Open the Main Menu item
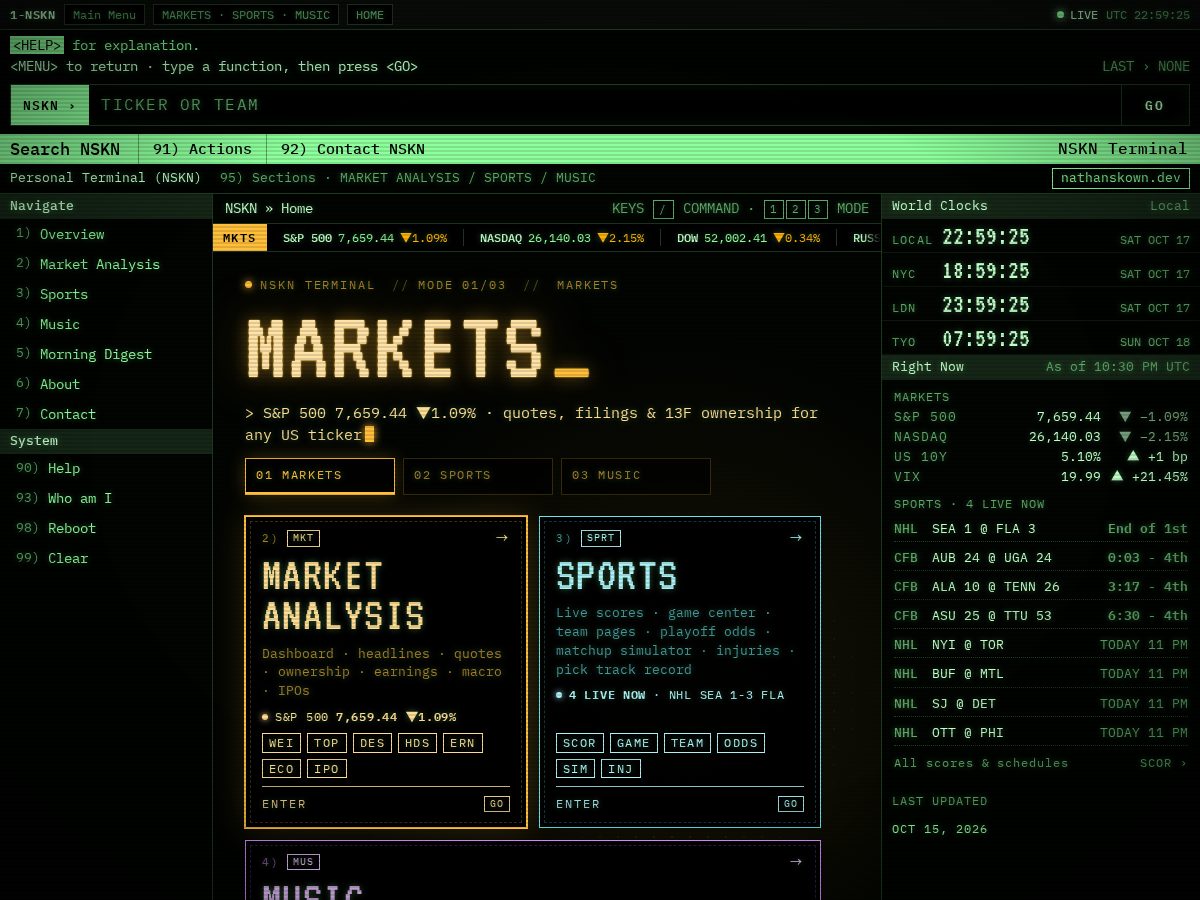 click(x=105, y=15)
